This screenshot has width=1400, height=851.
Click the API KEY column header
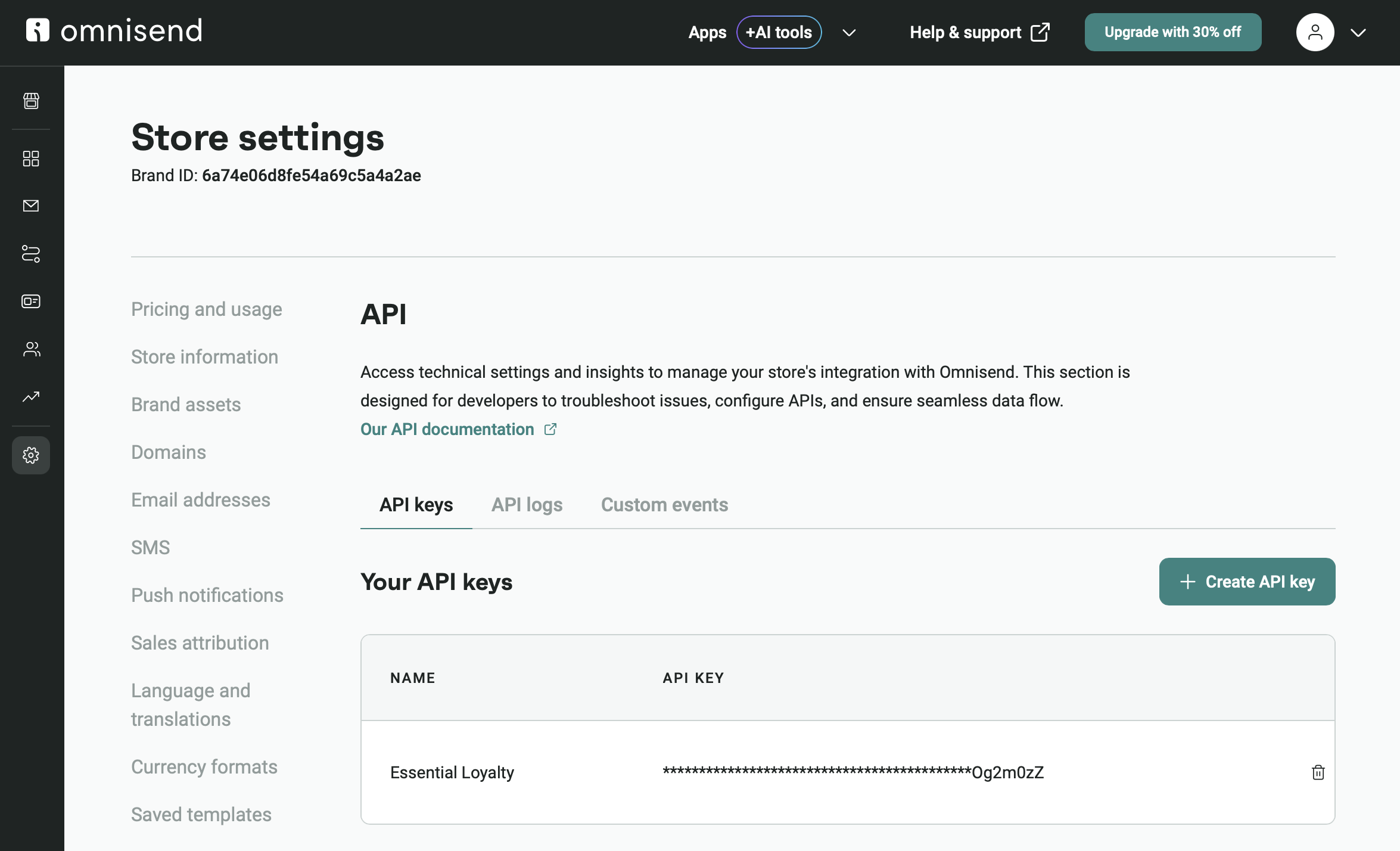pyautogui.click(x=693, y=678)
